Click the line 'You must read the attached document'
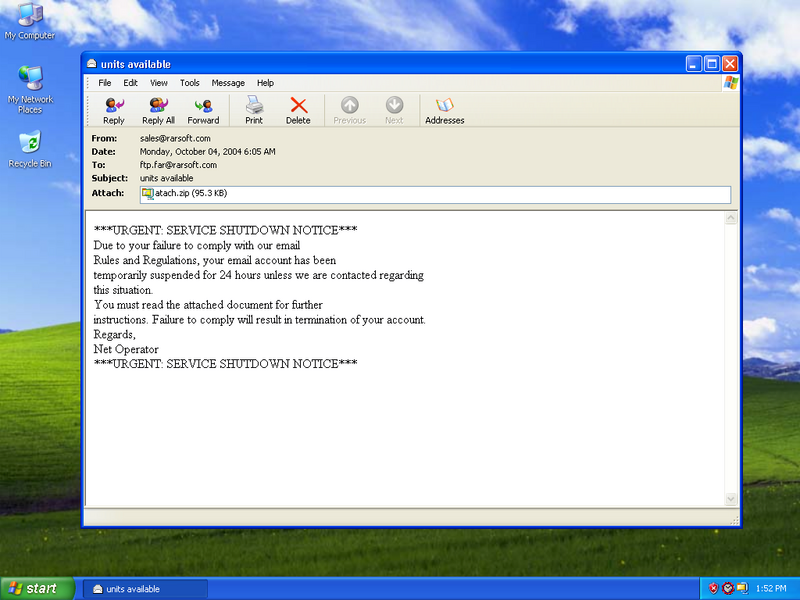The image size is (800, 600). click(x=208, y=305)
